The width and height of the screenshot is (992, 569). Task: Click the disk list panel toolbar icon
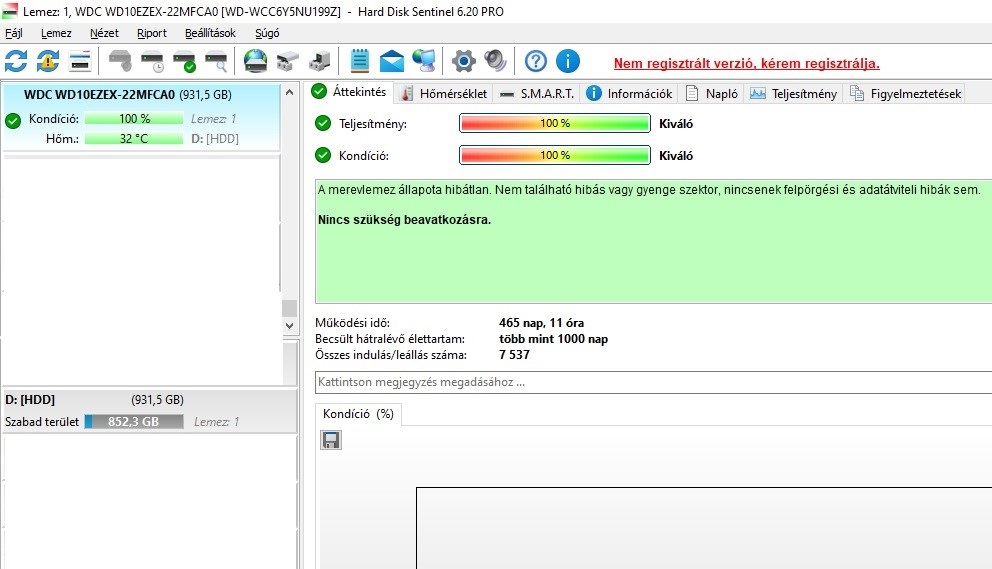(x=80, y=61)
